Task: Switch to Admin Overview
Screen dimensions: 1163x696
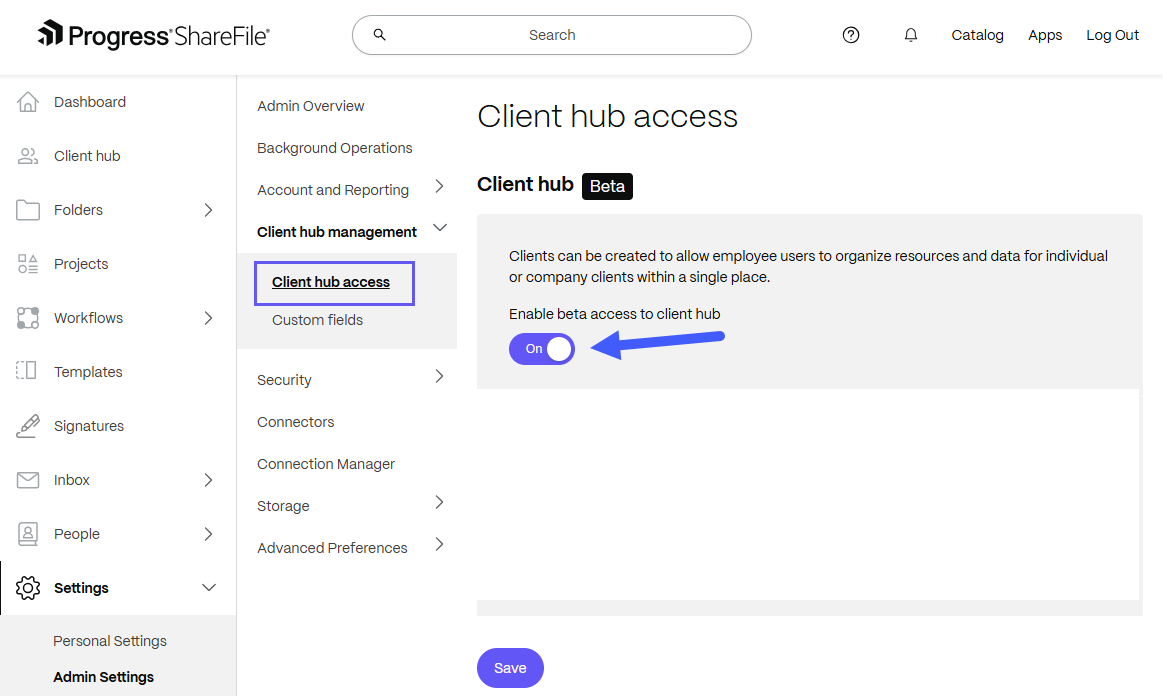Action: point(310,105)
